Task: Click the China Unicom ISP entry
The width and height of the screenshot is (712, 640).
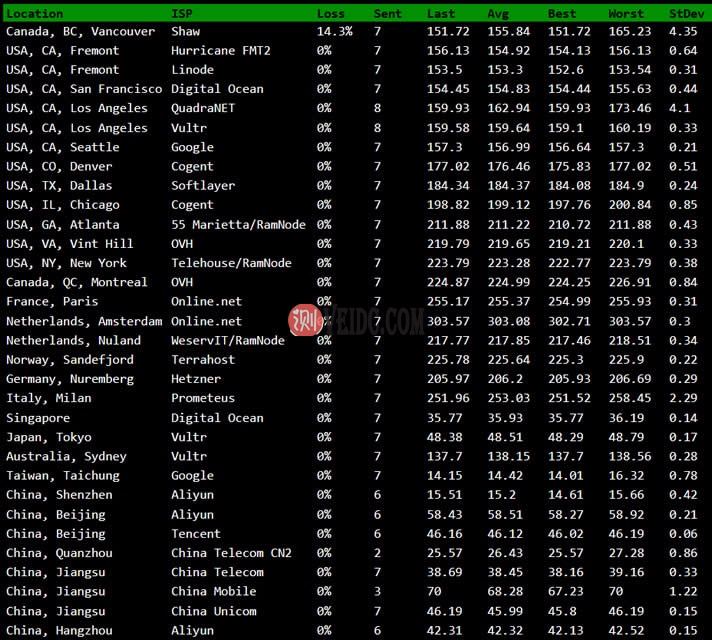Action: [x=213, y=611]
